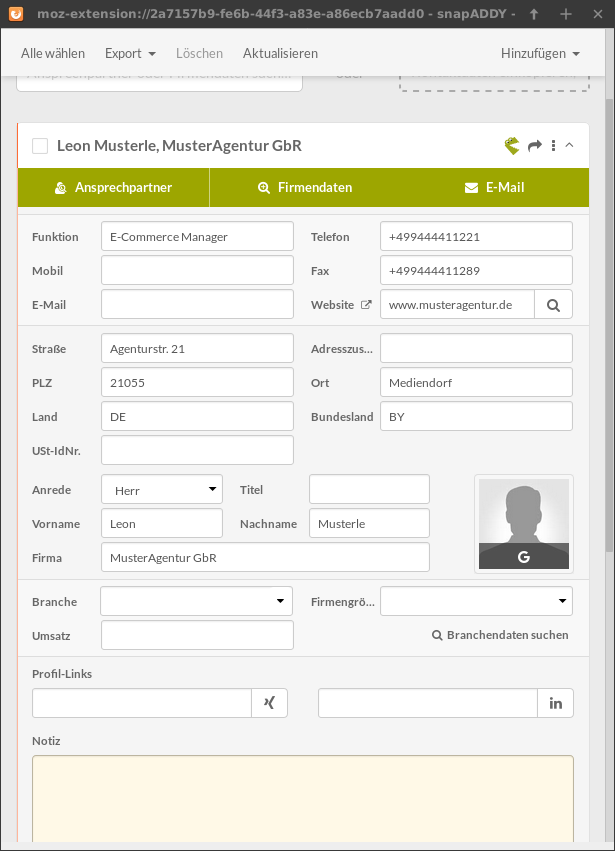Open the Export menu
Viewport: 615px width, 851px height.
[x=130, y=53]
